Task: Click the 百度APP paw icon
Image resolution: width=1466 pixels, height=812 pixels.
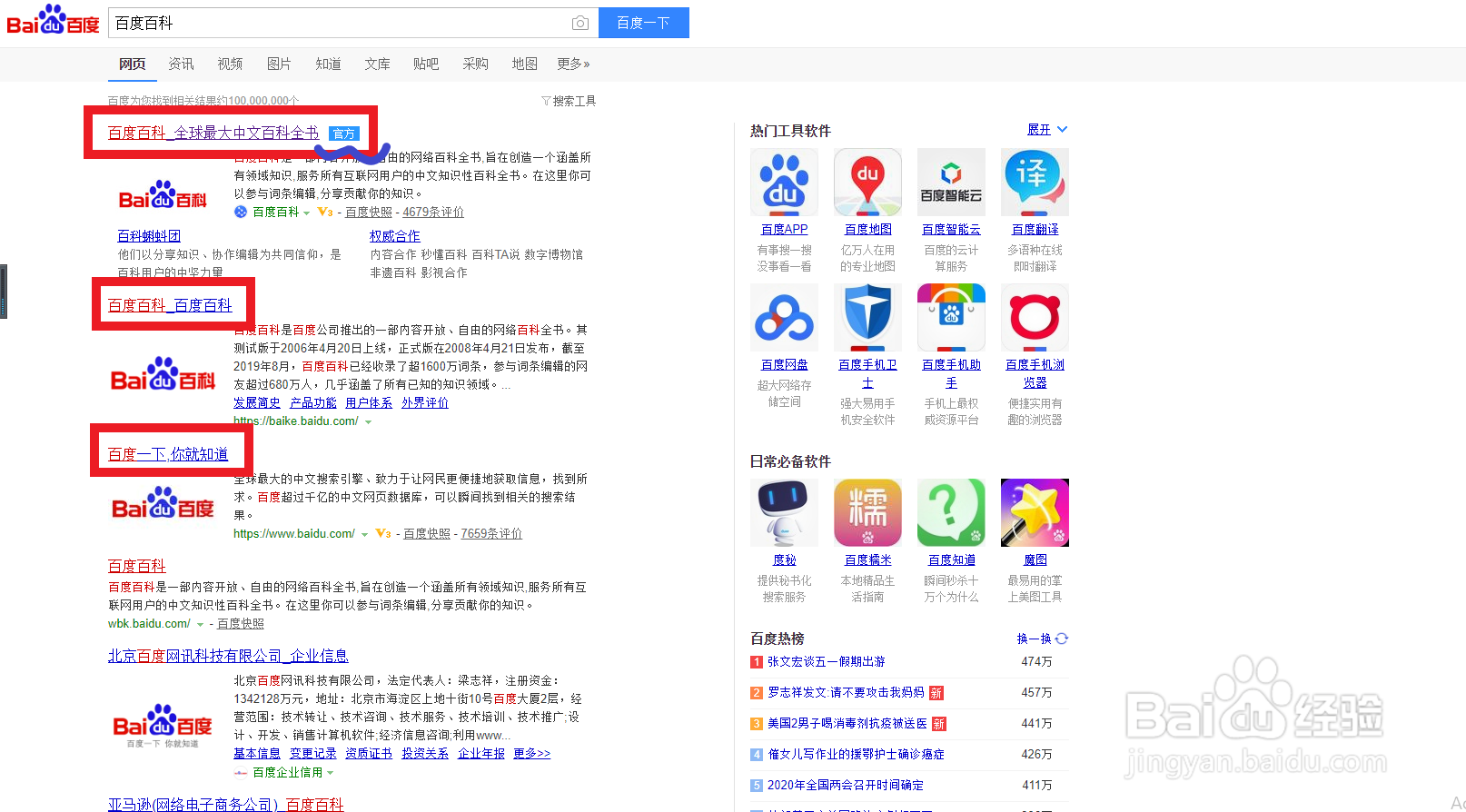Action: (x=785, y=183)
